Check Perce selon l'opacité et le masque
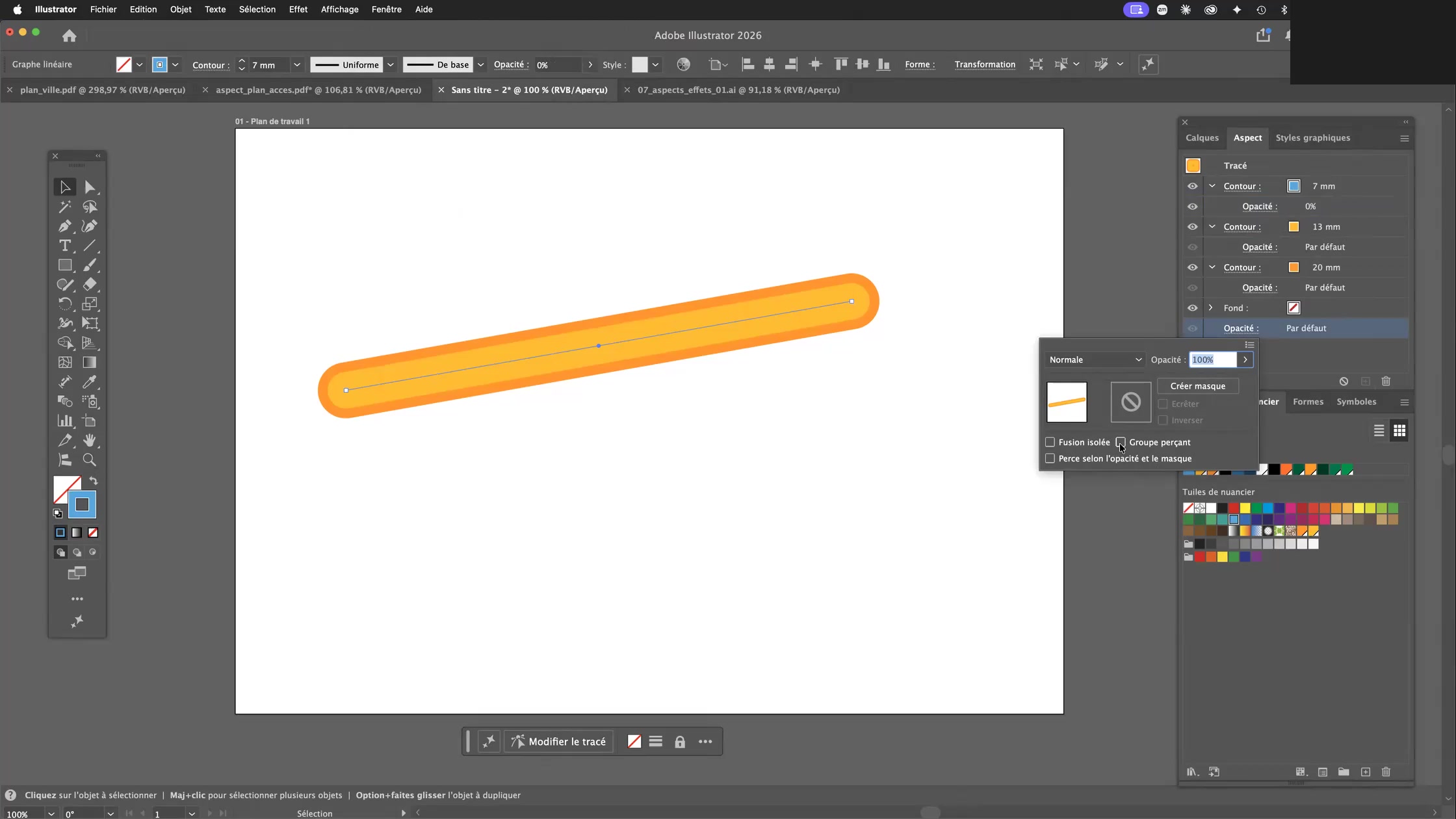The height and width of the screenshot is (819, 1456). click(x=1050, y=458)
